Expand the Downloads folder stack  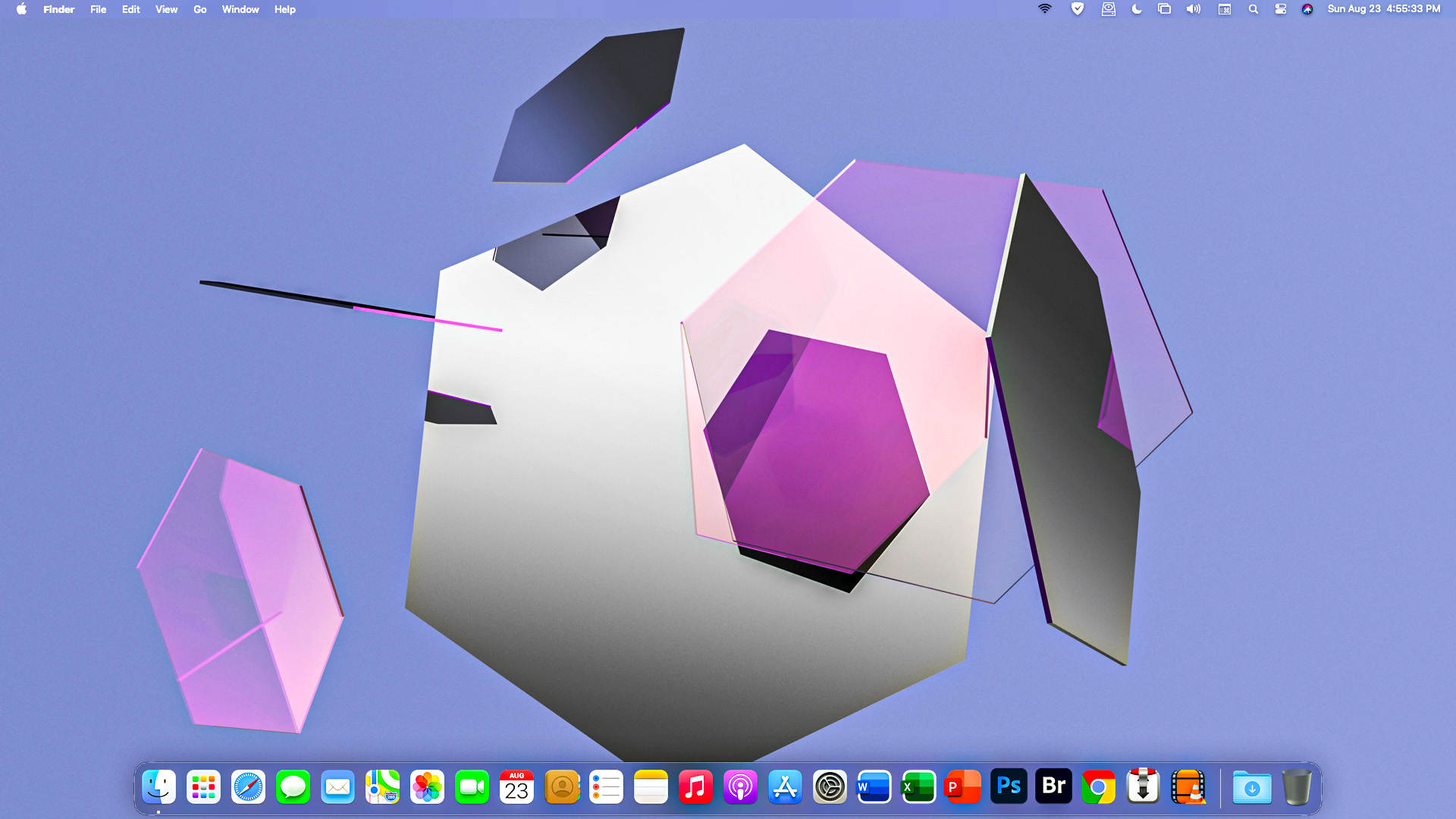click(x=1252, y=787)
